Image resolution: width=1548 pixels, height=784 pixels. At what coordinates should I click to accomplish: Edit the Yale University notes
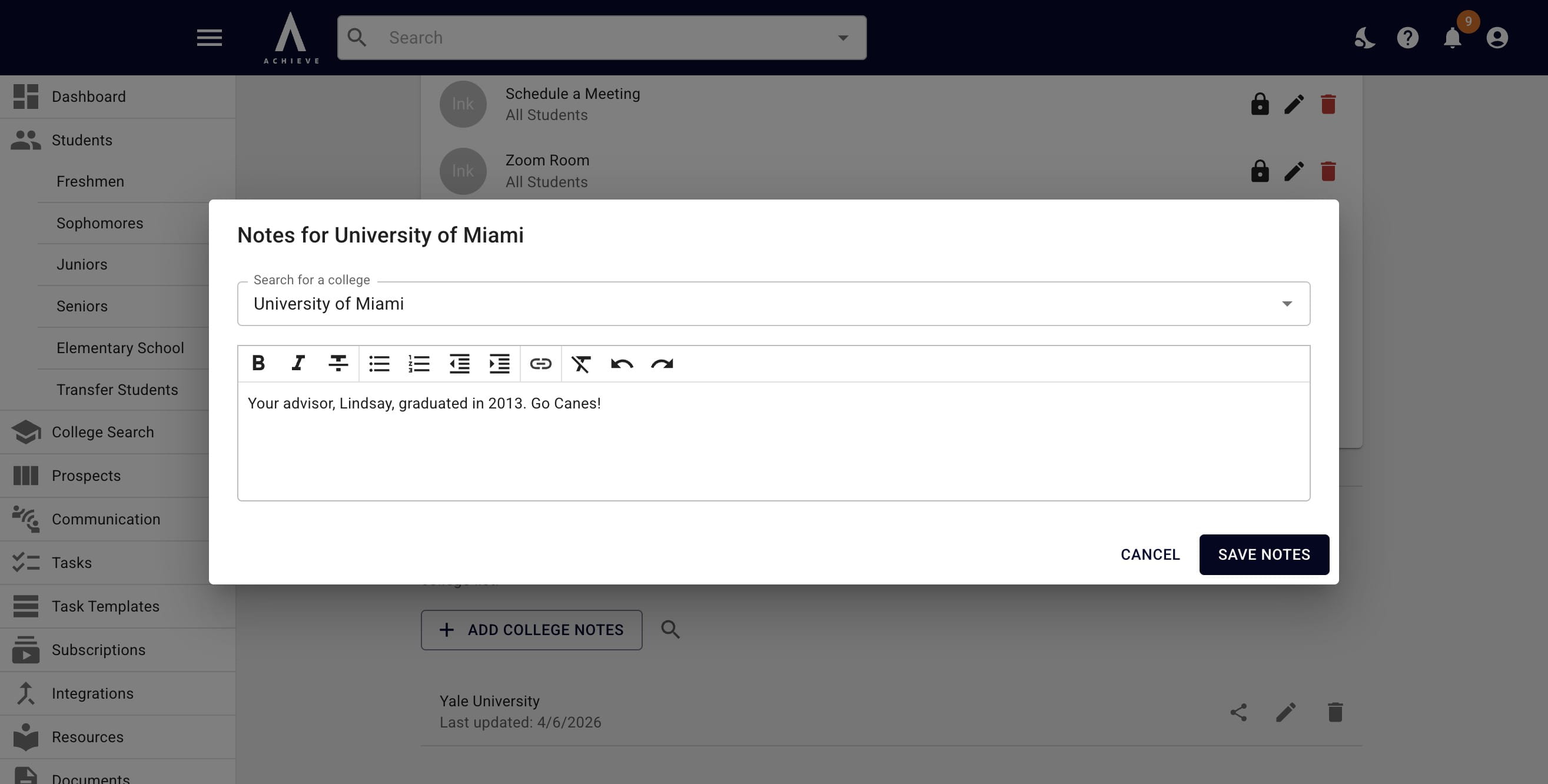click(x=1286, y=712)
